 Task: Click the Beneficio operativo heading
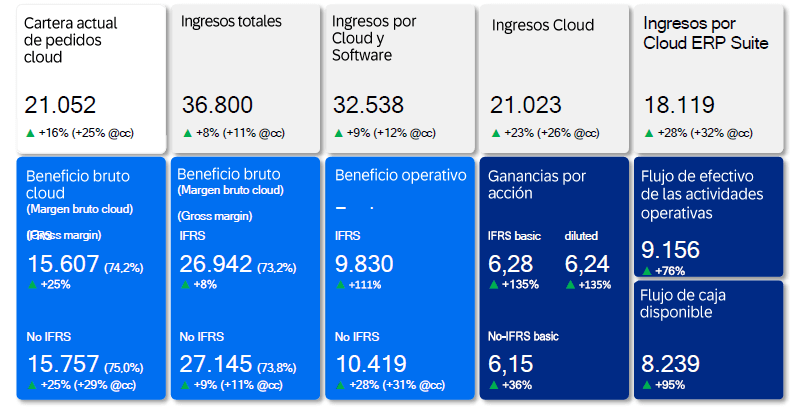(400, 175)
